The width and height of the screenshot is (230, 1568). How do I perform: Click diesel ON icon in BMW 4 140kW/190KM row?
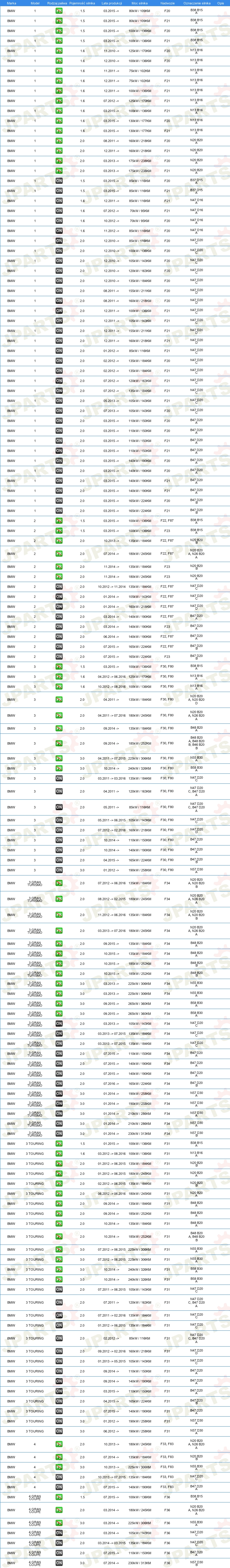(59, 1487)
